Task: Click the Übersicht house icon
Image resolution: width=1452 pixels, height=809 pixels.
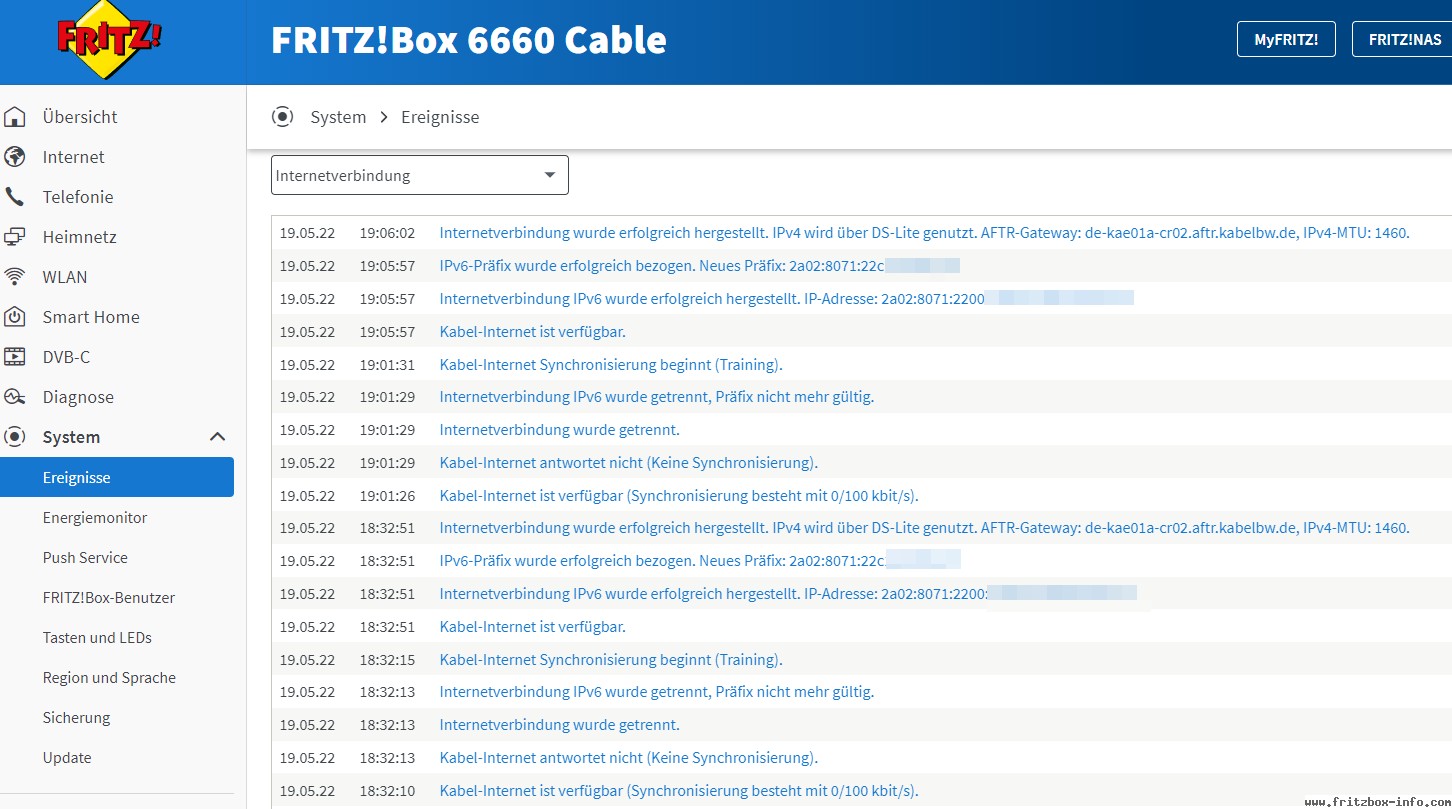Action: tap(15, 117)
